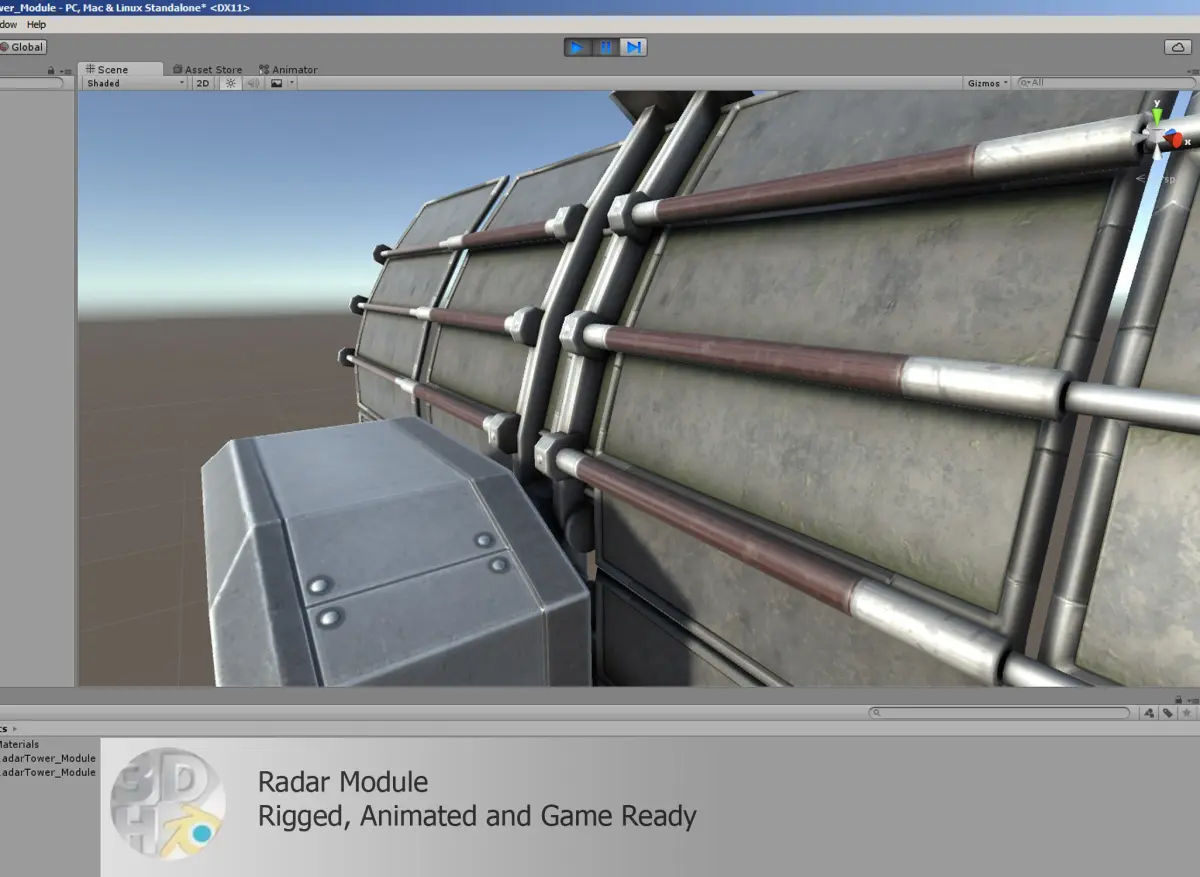Toggle scene effects image icon
The image size is (1200, 877).
pyautogui.click(x=276, y=83)
